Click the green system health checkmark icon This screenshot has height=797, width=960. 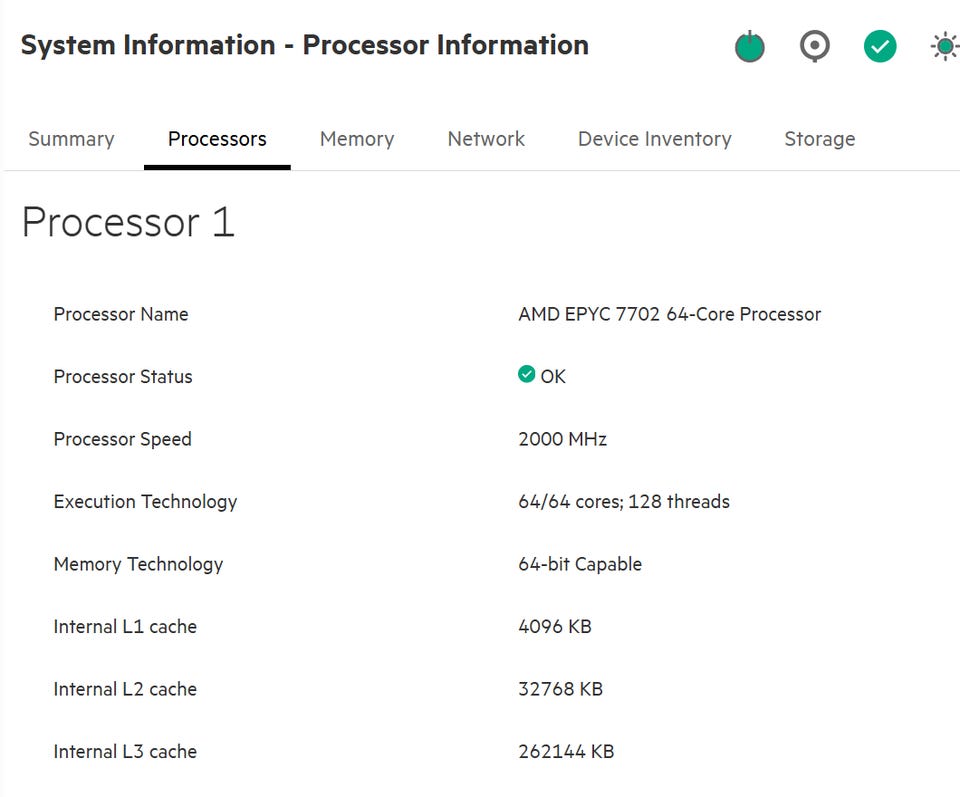[880, 46]
